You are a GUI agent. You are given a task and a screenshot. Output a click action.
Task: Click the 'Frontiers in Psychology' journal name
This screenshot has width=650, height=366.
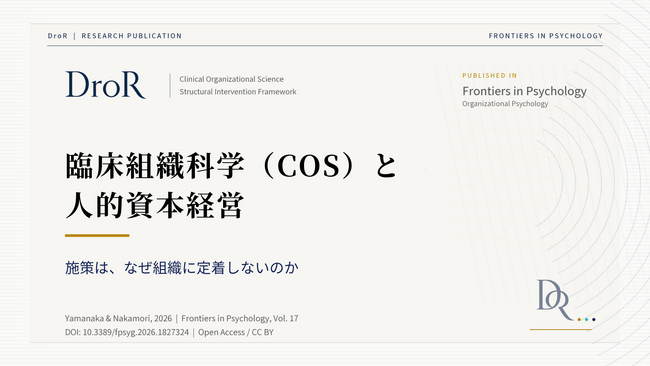524,91
